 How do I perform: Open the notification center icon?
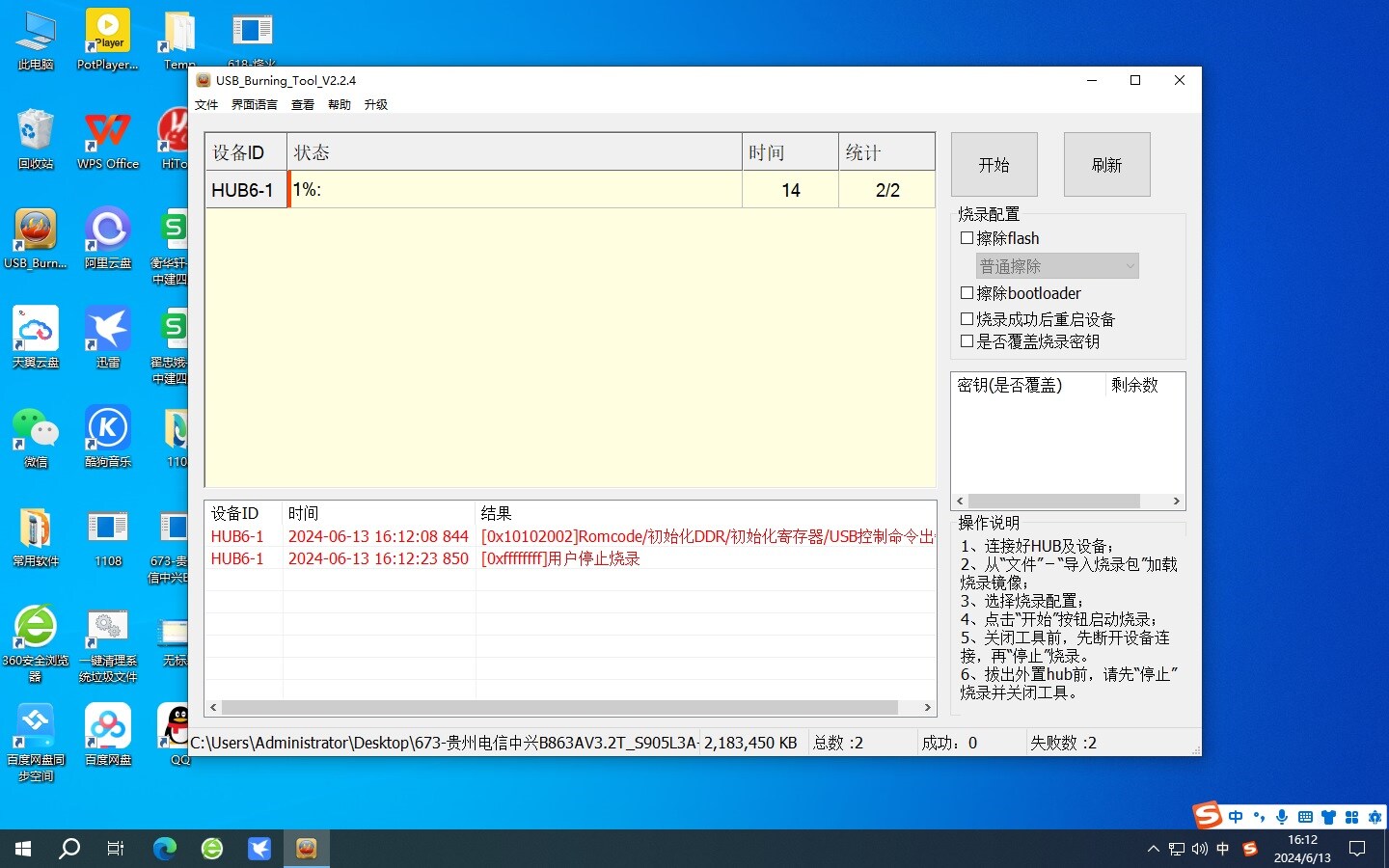(x=1357, y=849)
